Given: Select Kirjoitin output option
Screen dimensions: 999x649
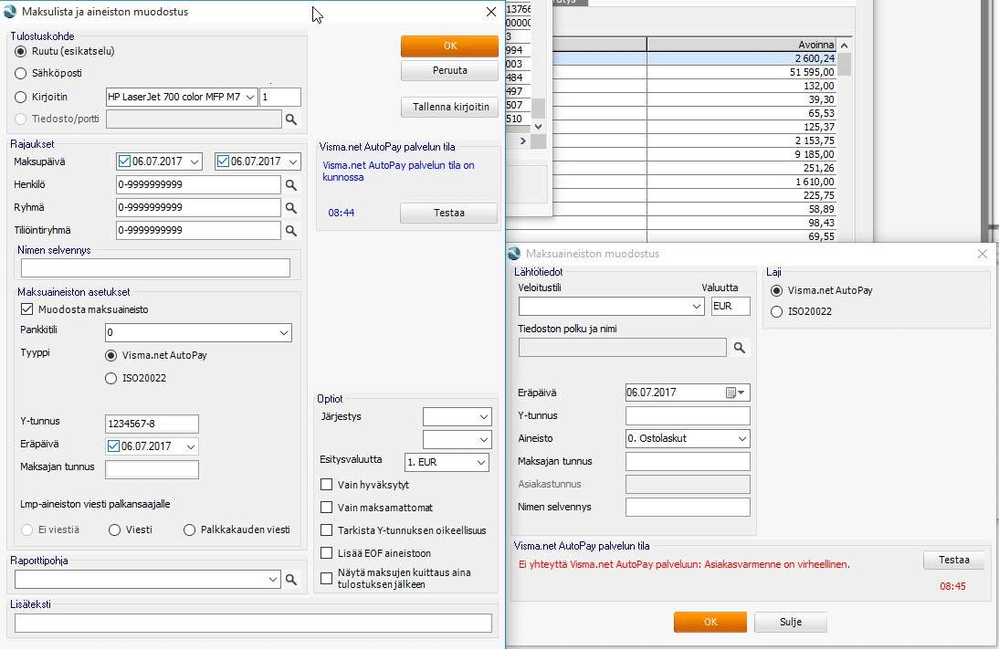Looking at the screenshot, I should [20, 97].
